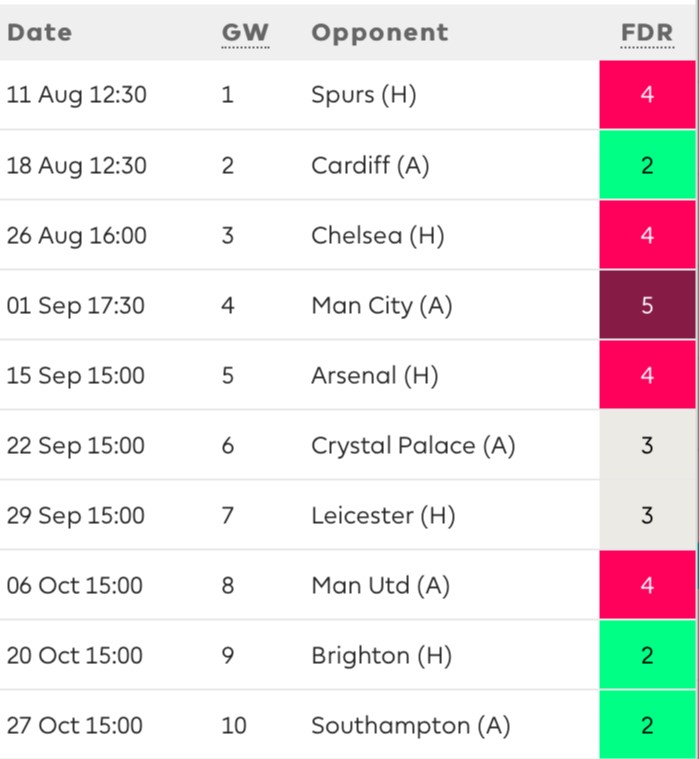This screenshot has width=699, height=759.
Task: Select the Man City (A) opponent
Action: tap(382, 306)
